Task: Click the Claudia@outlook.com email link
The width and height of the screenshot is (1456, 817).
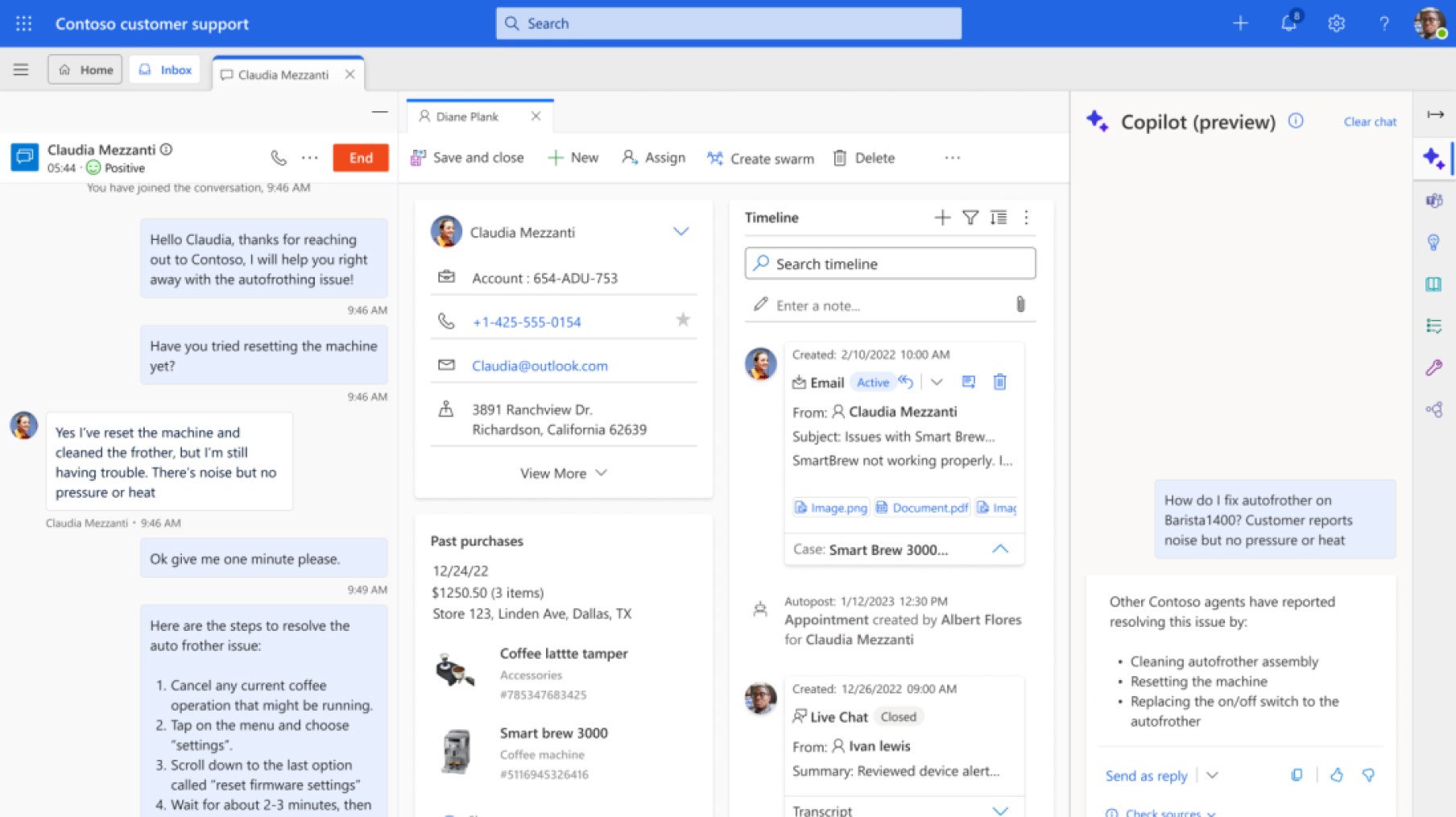Action: pos(540,366)
